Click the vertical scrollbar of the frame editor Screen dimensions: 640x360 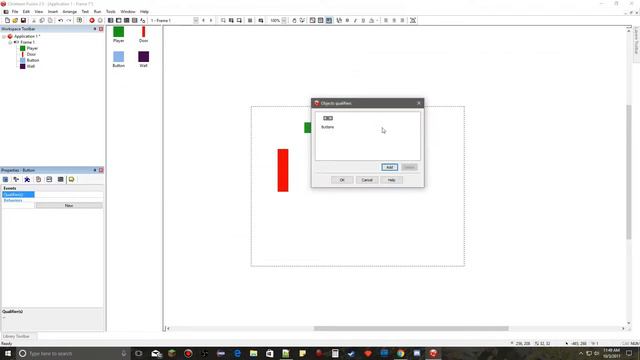[x=629, y=172]
